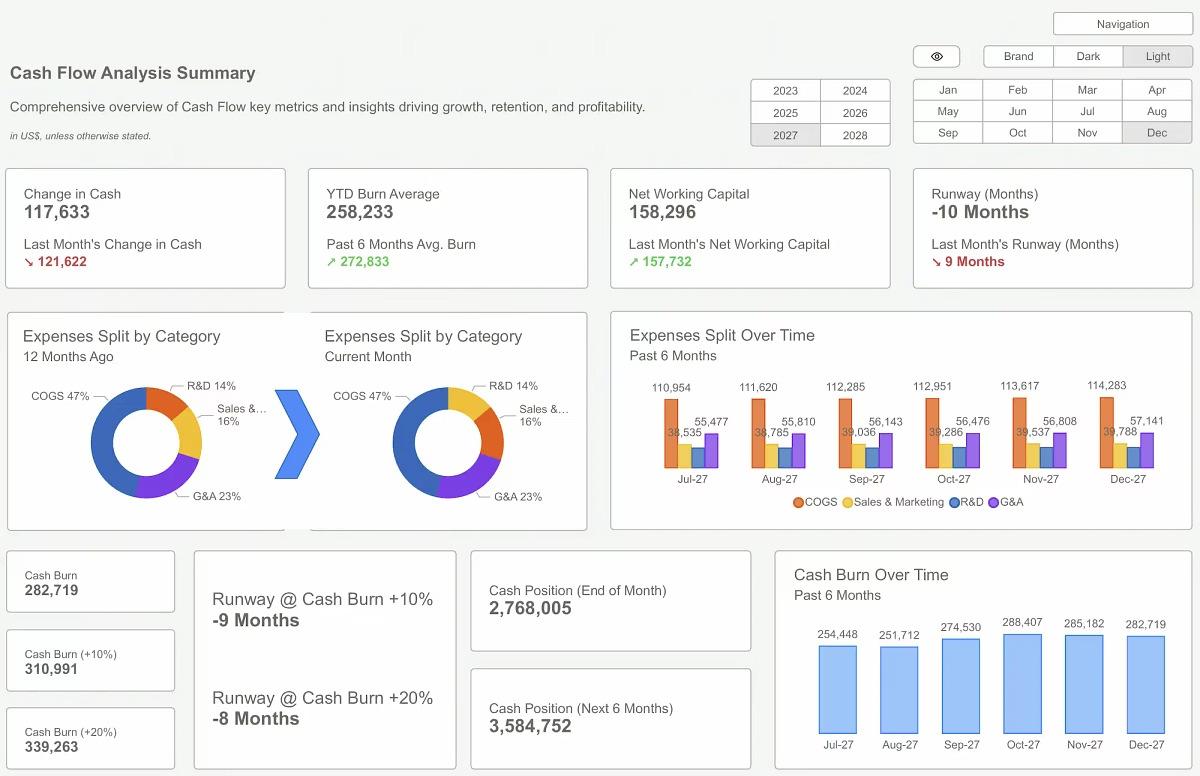The image size is (1200, 776).
Task: Switch to the Dark theme
Action: tap(1088, 57)
